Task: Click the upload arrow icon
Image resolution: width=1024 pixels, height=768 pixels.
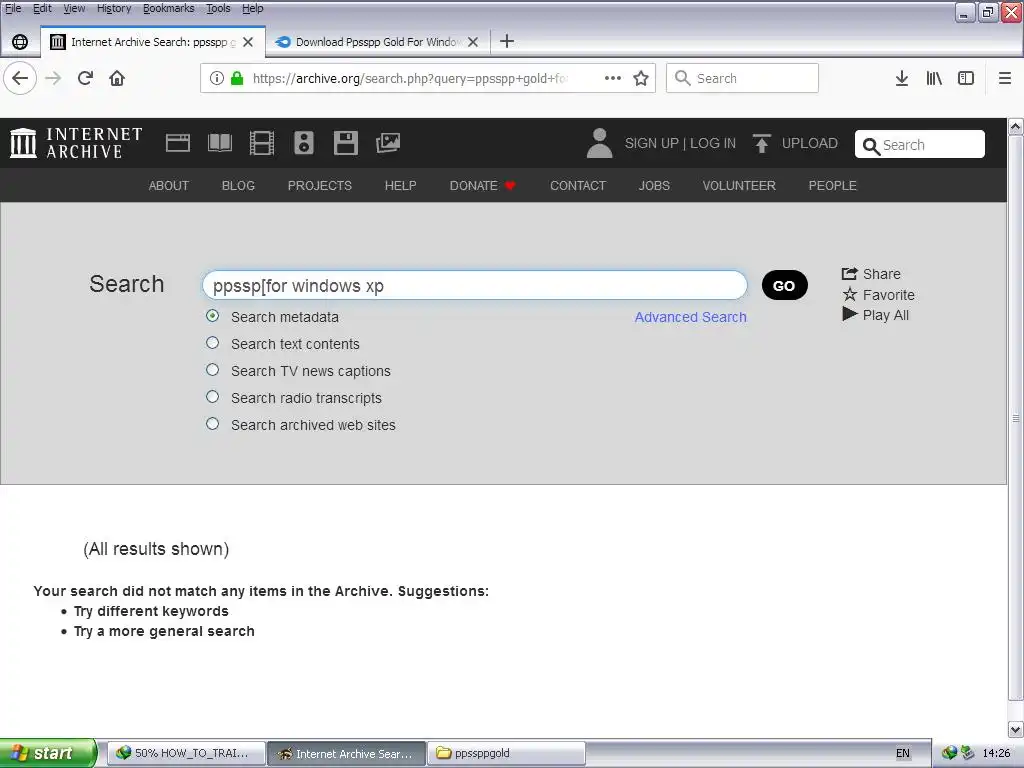Action: 761,143
